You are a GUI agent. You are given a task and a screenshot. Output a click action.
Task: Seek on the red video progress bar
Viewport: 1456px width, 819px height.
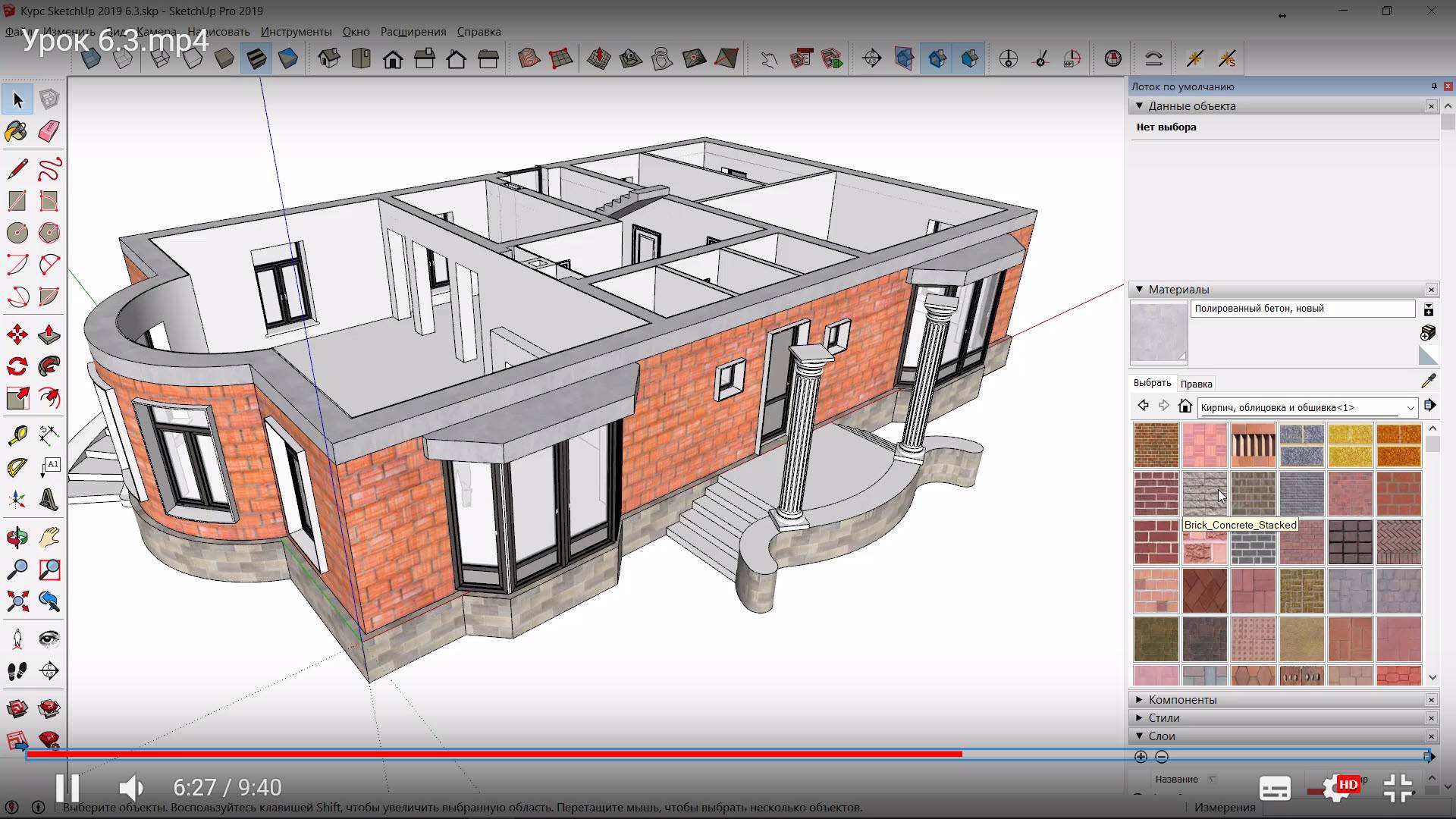click(x=494, y=754)
